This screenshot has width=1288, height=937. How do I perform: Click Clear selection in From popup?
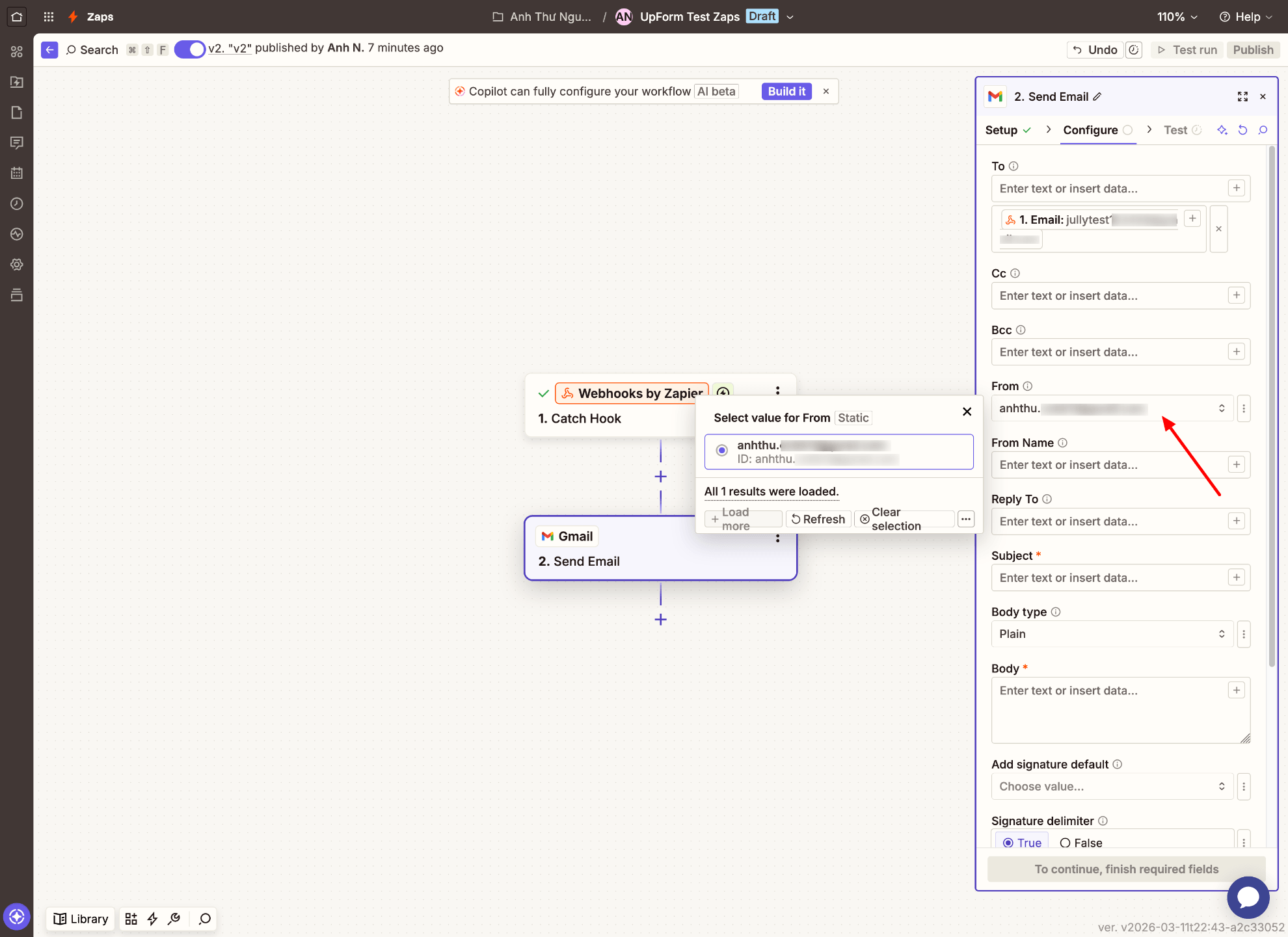[x=904, y=519]
